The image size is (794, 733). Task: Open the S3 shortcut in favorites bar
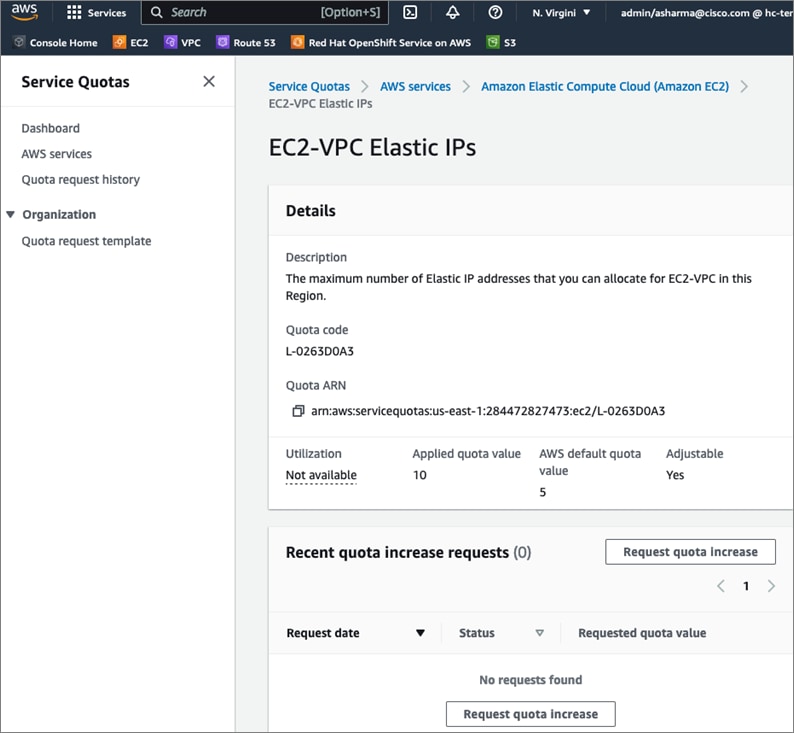tap(502, 43)
